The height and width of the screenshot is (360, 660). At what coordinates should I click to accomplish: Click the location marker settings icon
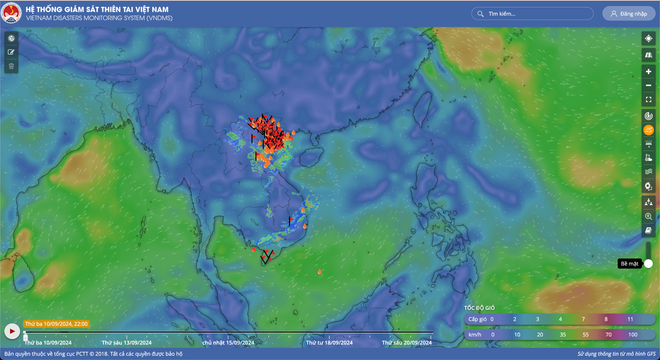point(648,186)
